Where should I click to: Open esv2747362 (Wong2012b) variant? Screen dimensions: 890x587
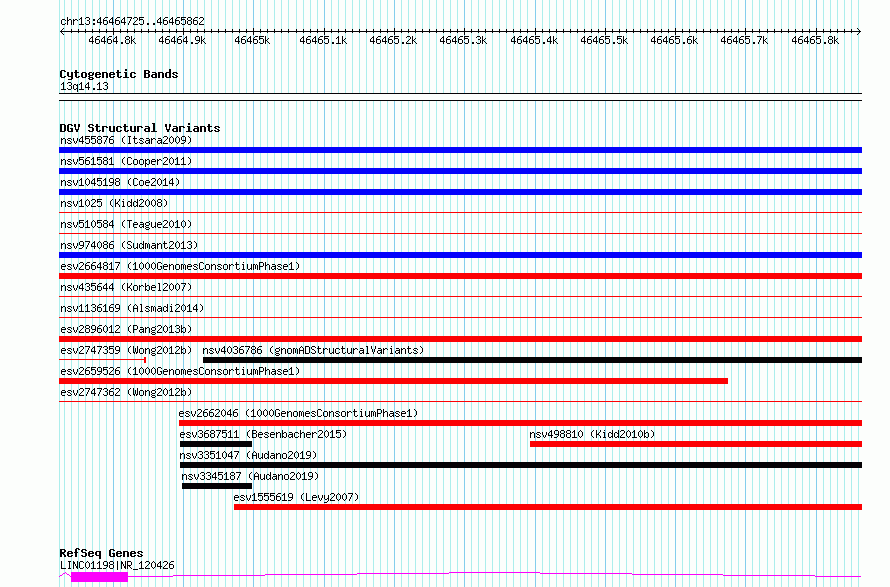126,392
